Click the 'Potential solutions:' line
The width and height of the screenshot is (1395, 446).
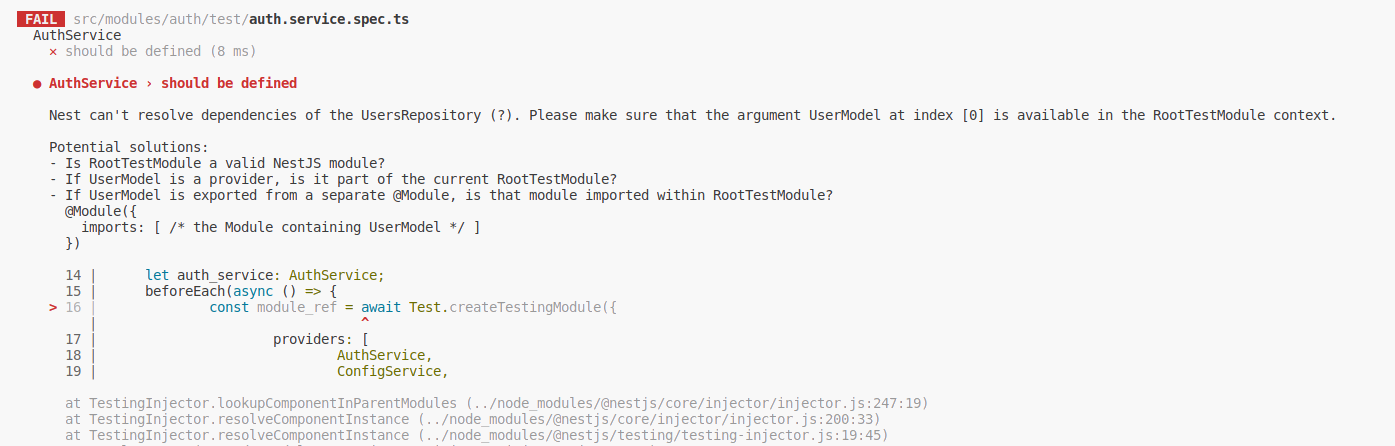point(129,147)
